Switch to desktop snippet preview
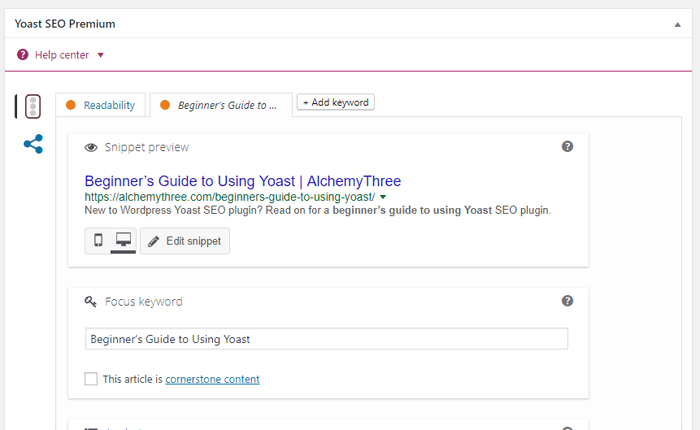This screenshot has width=700, height=430. click(x=124, y=240)
